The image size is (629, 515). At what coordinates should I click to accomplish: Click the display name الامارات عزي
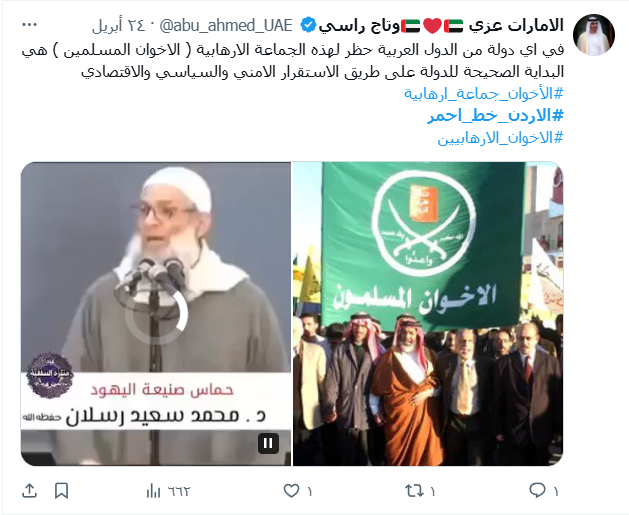[517, 26]
